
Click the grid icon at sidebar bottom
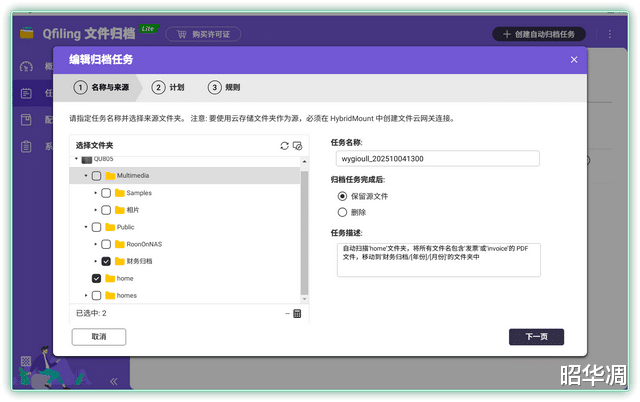click(26, 361)
